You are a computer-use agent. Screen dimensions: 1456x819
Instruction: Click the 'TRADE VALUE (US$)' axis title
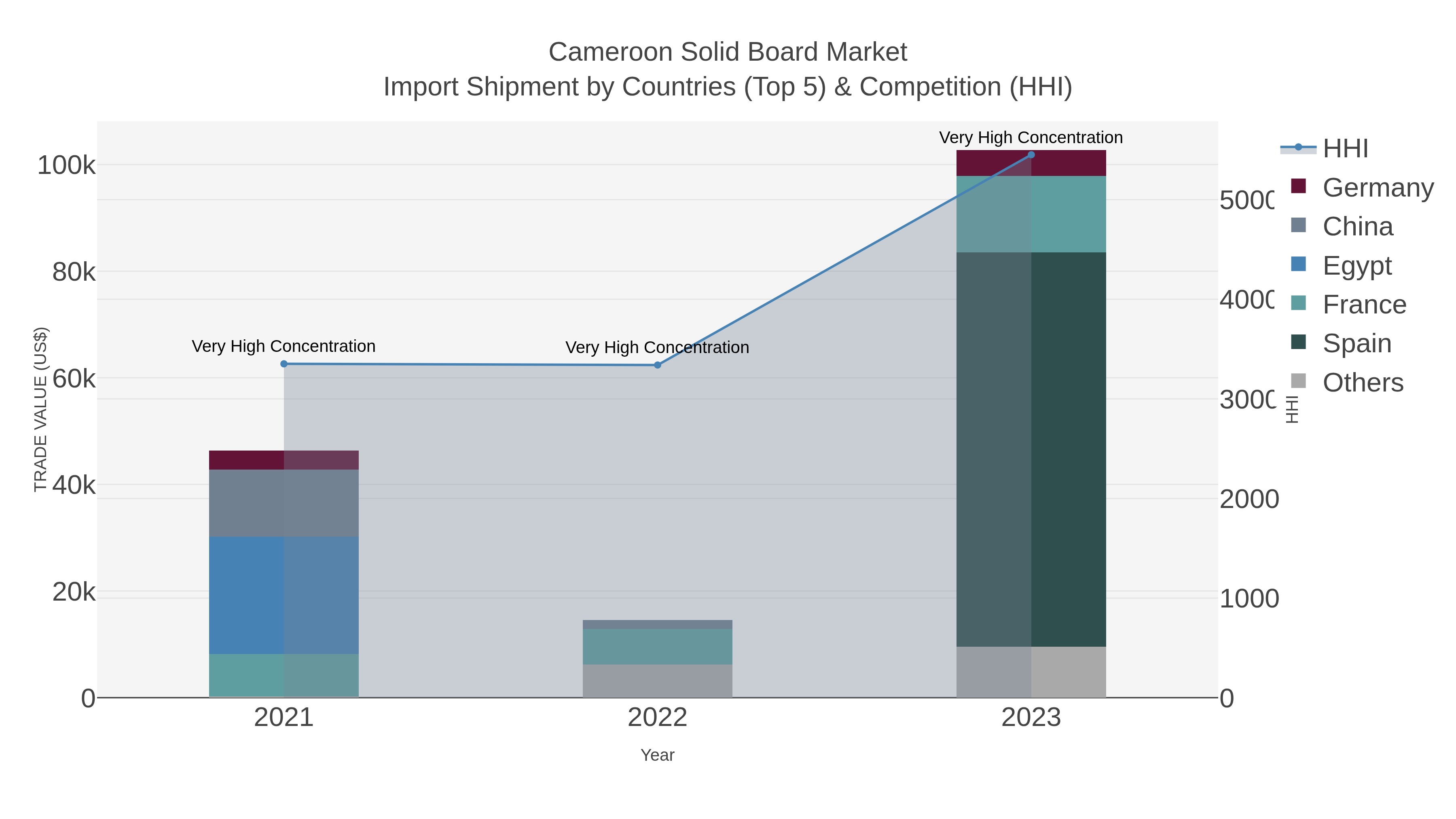click(41, 409)
